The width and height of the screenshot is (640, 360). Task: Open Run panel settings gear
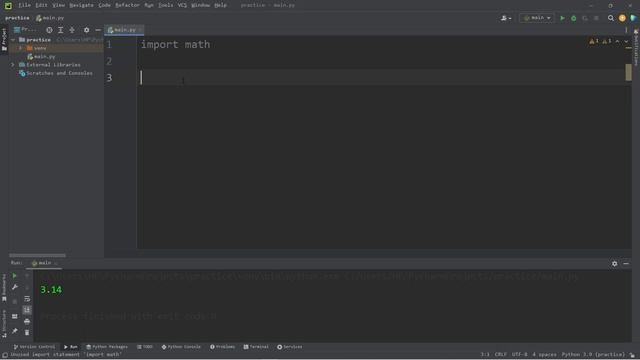(x=614, y=264)
